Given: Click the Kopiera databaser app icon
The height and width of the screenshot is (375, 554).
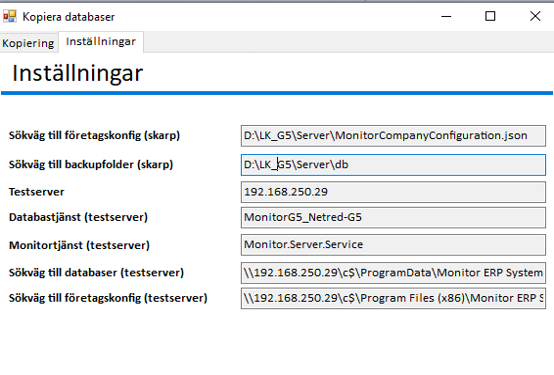Looking at the screenshot, I should coord(10,16).
